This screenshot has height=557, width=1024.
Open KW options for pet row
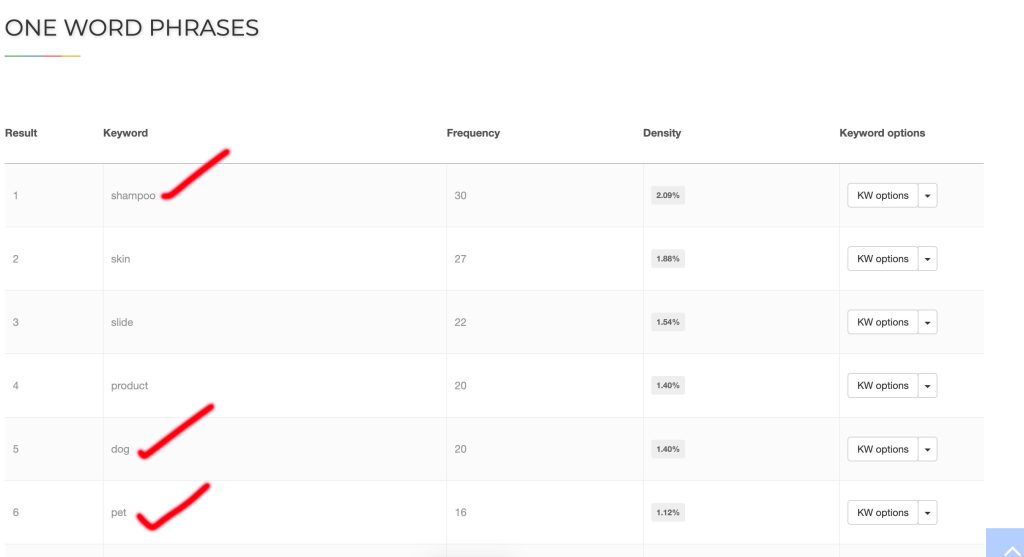882,513
